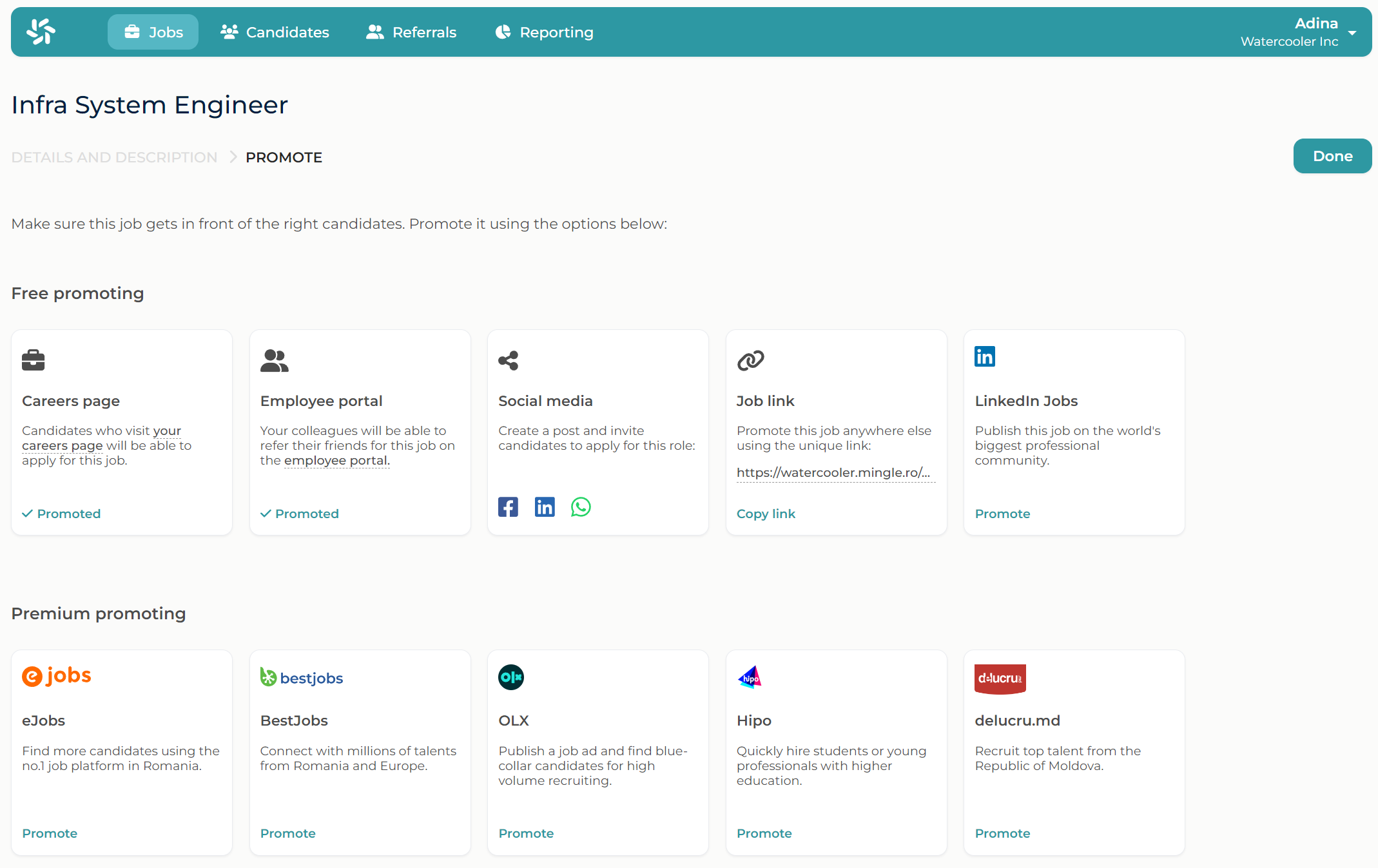Click the breadcrumb chevron separator
The image size is (1378, 868).
[x=233, y=157]
